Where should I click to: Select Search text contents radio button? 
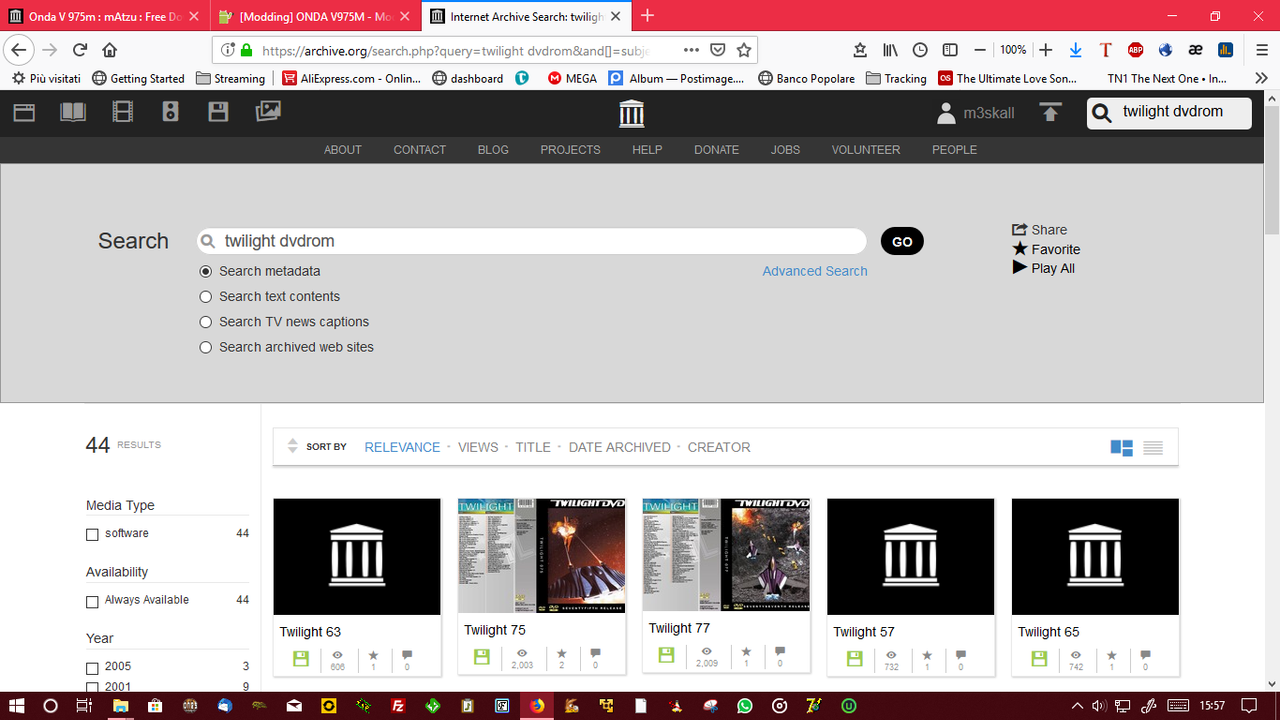(206, 297)
